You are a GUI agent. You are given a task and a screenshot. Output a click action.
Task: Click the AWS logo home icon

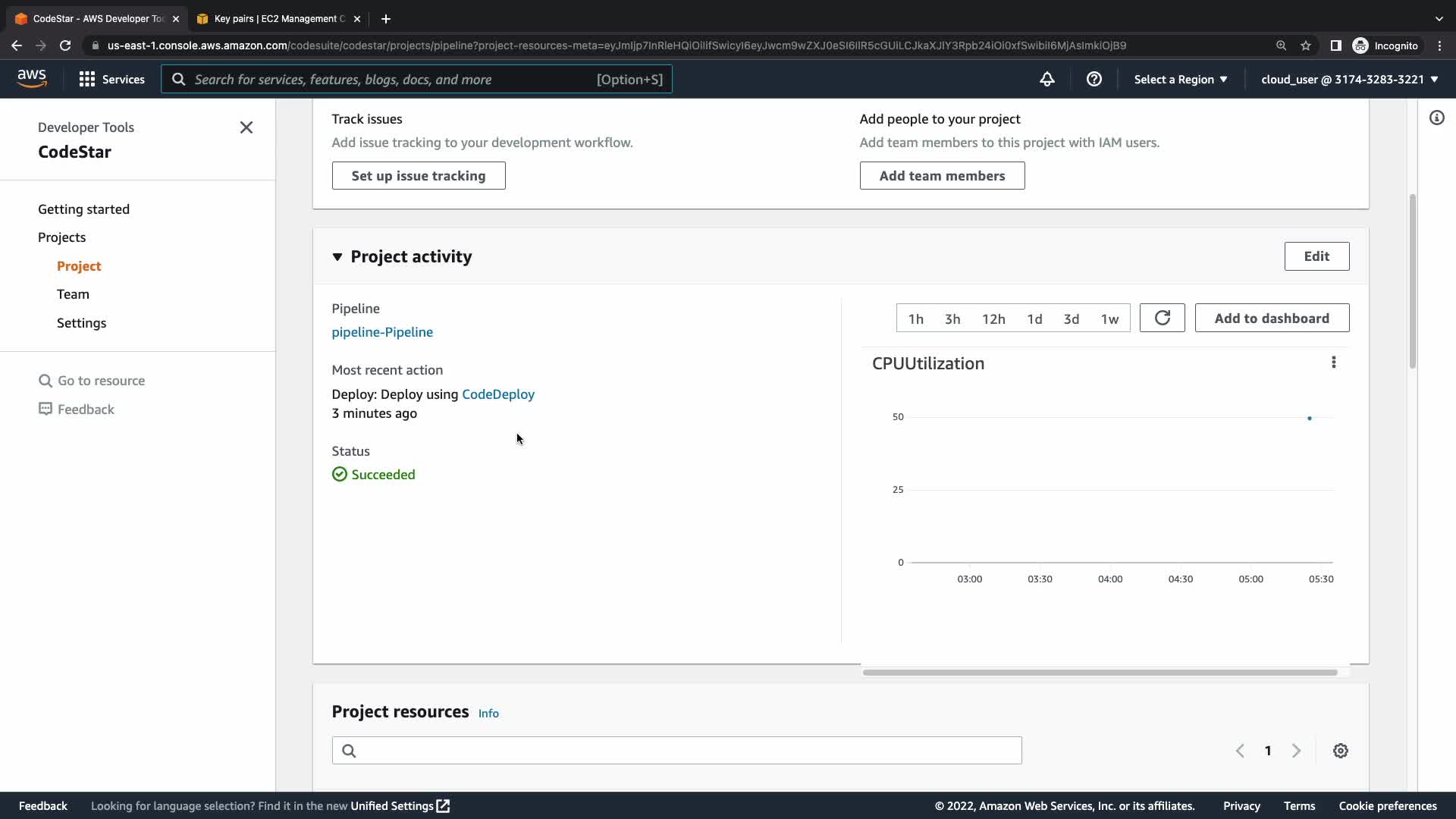coord(32,78)
